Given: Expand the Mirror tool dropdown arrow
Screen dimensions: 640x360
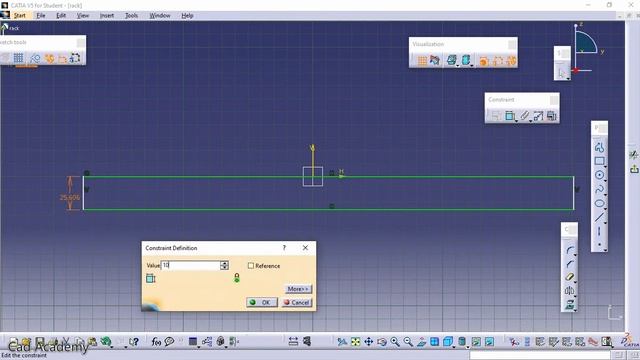Looking at the screenshot, I should (575, 296).
